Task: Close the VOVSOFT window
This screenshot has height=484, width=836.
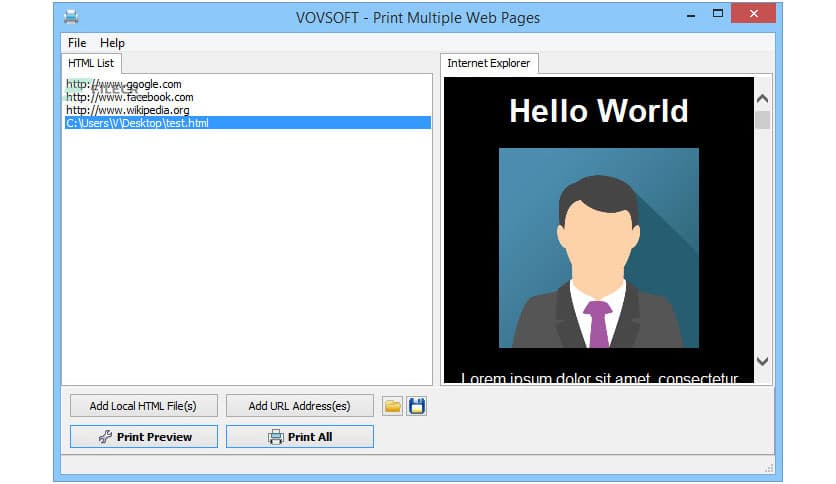Action: click(753, 14)
